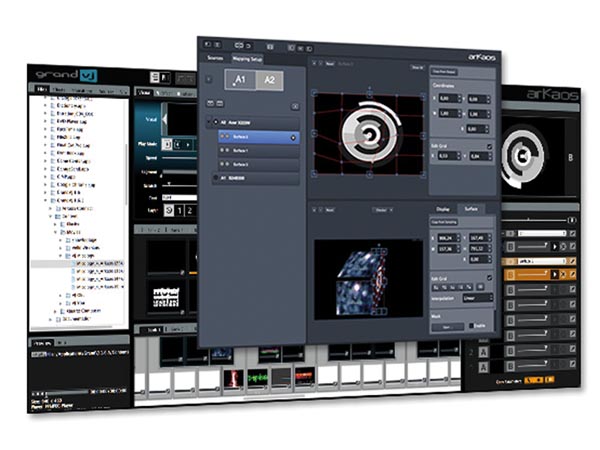The height and width of the screenshot is (450, 600).
Task: Click the diamond icon on the Surface 2 row
Action: coord(293,138)
